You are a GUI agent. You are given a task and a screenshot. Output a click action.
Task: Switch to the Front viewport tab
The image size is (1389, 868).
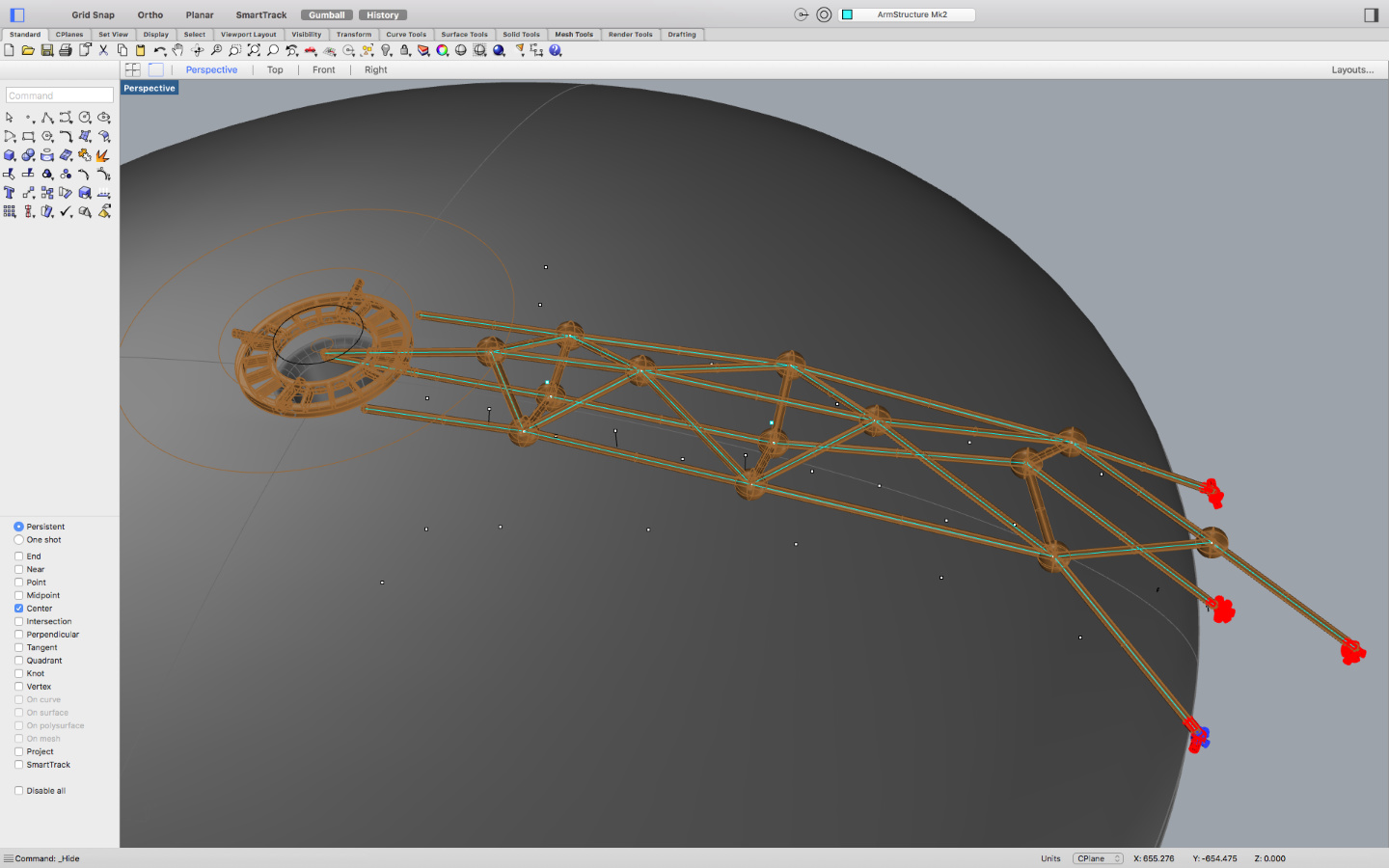coord(324,69)
